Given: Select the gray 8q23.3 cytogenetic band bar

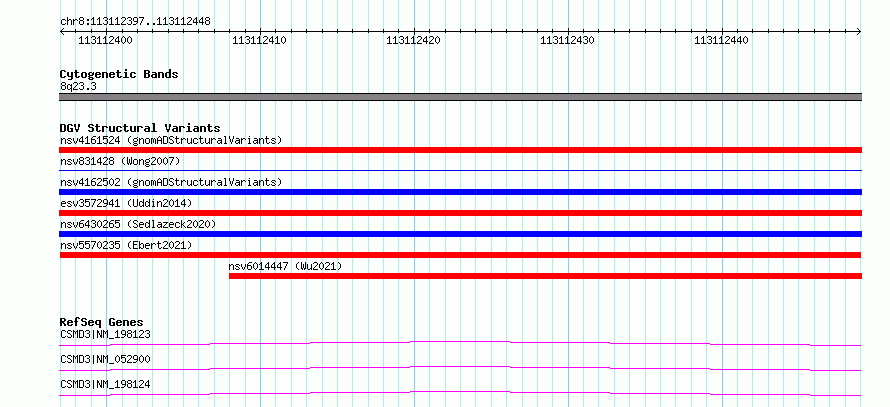Looking at the screenshot, I should 460,97.
